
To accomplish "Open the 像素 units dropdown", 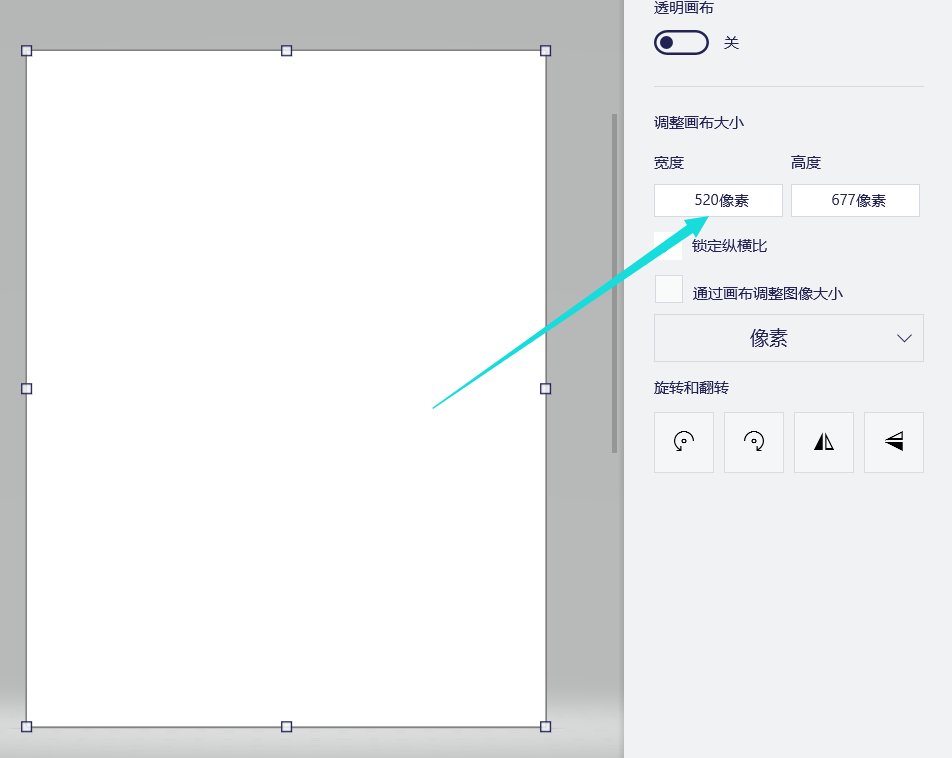I will pyautogui.click(x=788, y=338).
